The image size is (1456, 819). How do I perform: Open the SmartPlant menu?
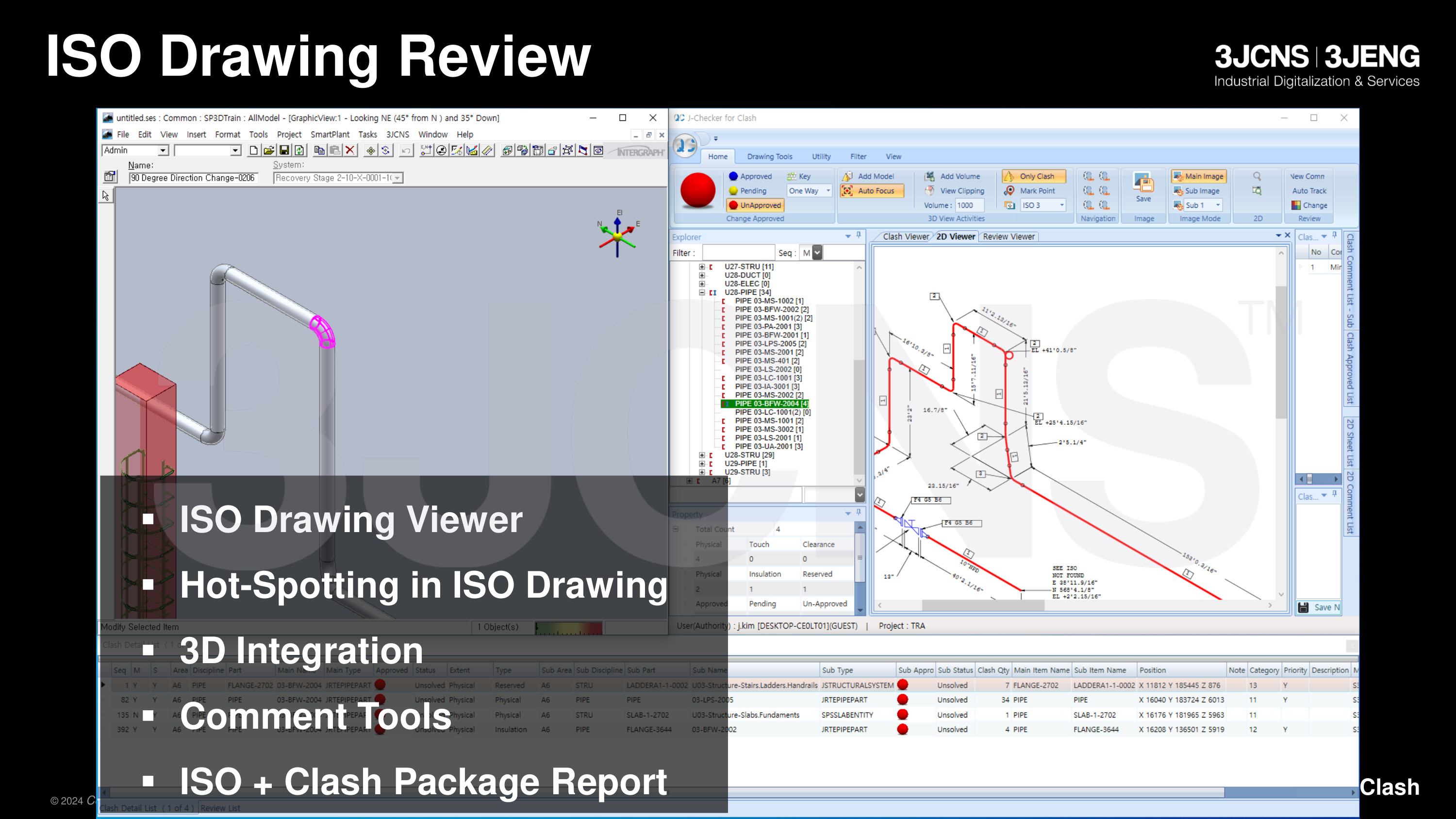coord(330,134)
